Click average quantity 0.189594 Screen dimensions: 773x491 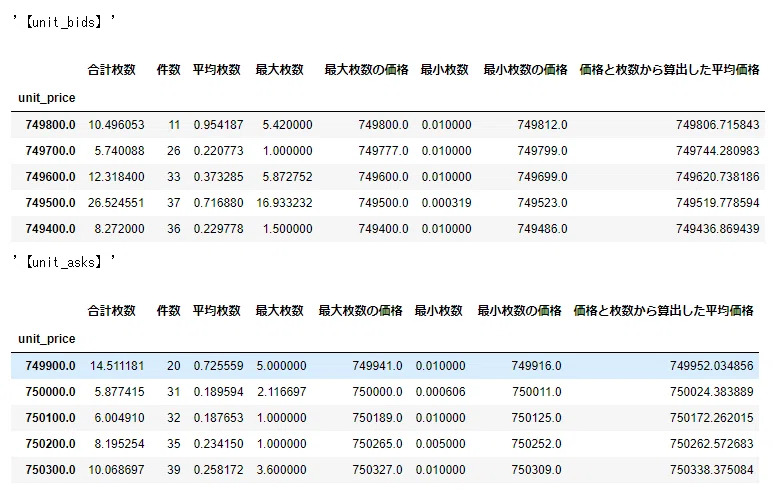[218, 392]
